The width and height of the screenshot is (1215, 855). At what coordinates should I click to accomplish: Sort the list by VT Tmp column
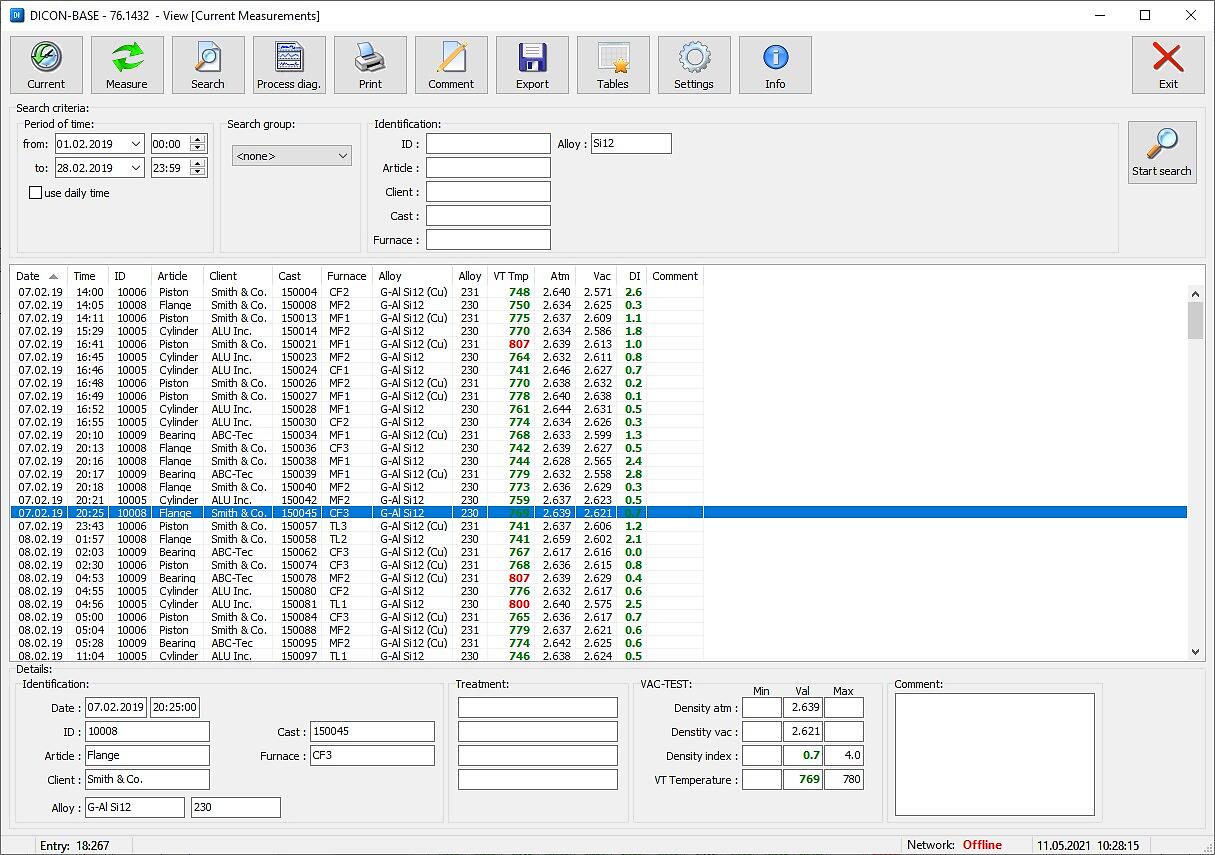[511, 276]
